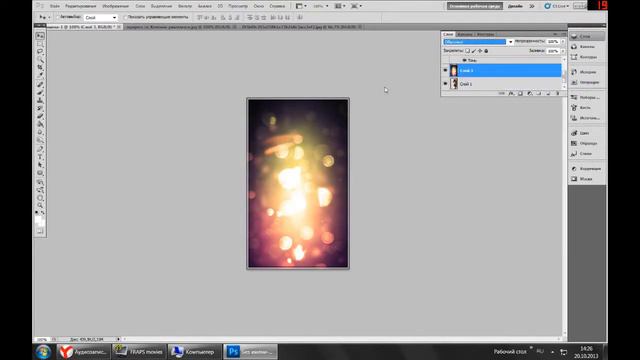Open the Редактирование menu
The image size is (640, 360).
click(80, 6)
